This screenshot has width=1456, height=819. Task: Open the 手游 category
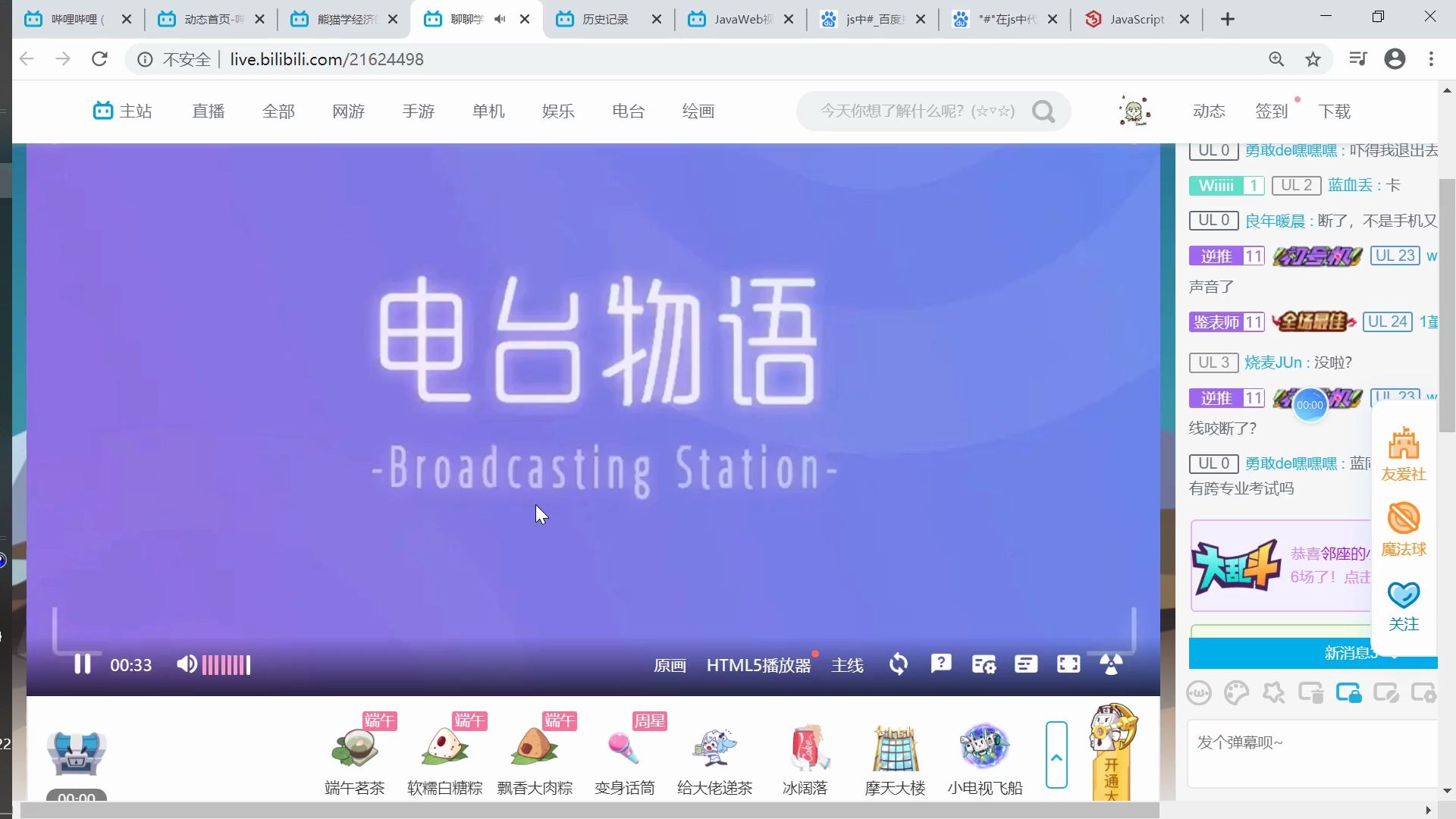418,111
